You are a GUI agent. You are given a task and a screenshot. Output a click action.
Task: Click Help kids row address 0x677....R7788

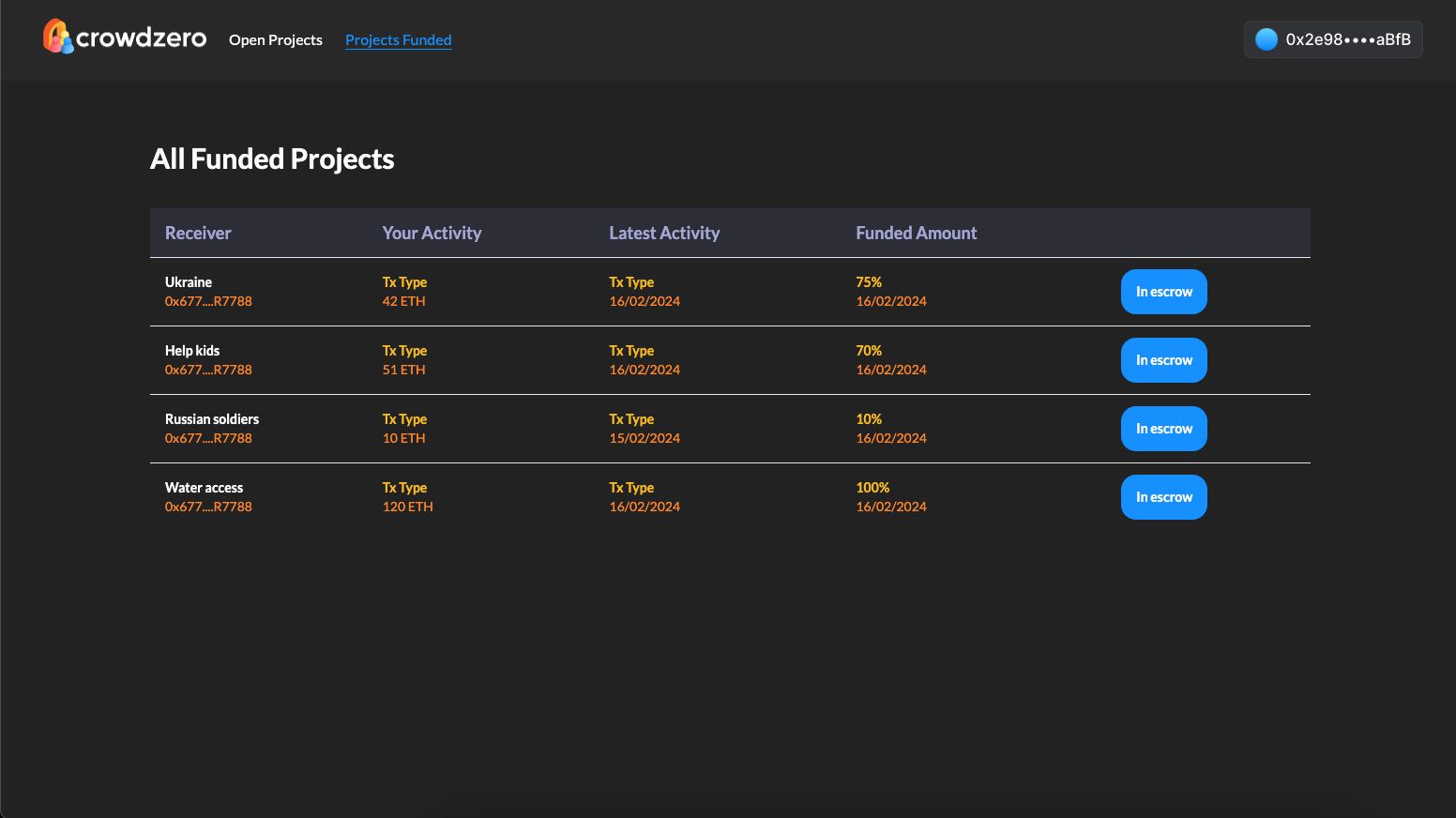click(x=208, y=370)
